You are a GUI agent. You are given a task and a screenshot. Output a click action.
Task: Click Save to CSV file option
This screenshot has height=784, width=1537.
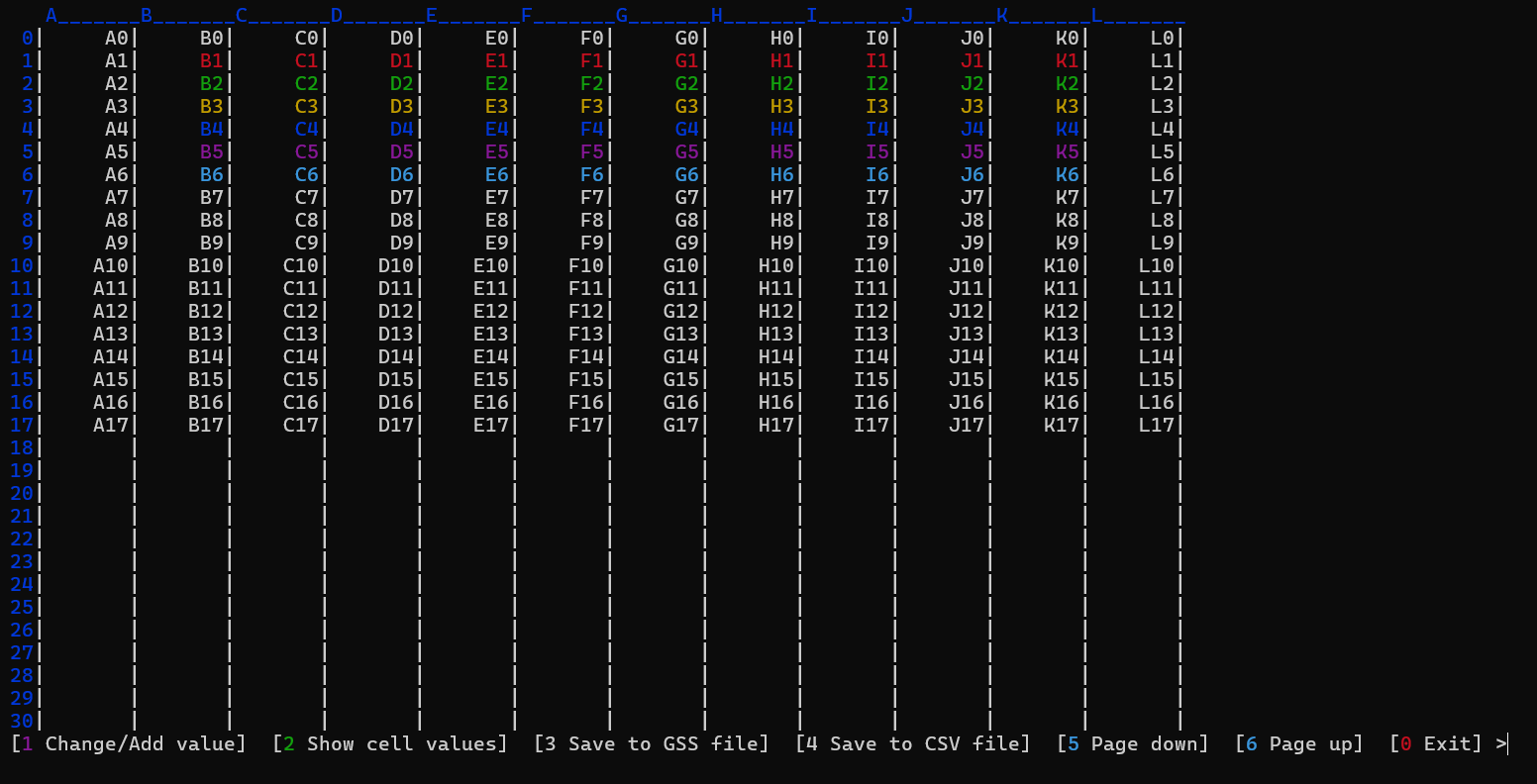(913, 743)
